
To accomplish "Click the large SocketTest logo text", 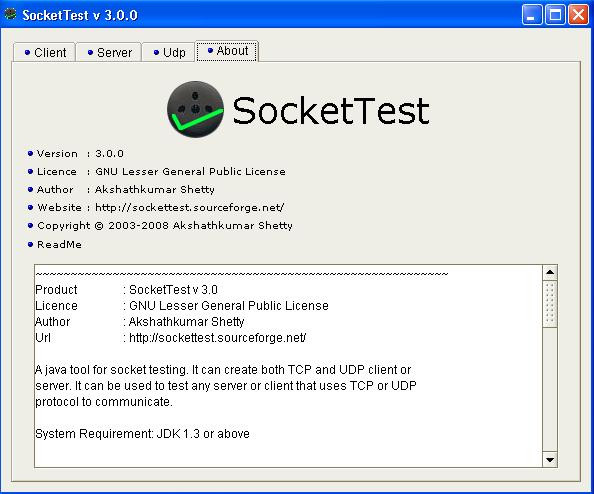I will click(331, 110).
